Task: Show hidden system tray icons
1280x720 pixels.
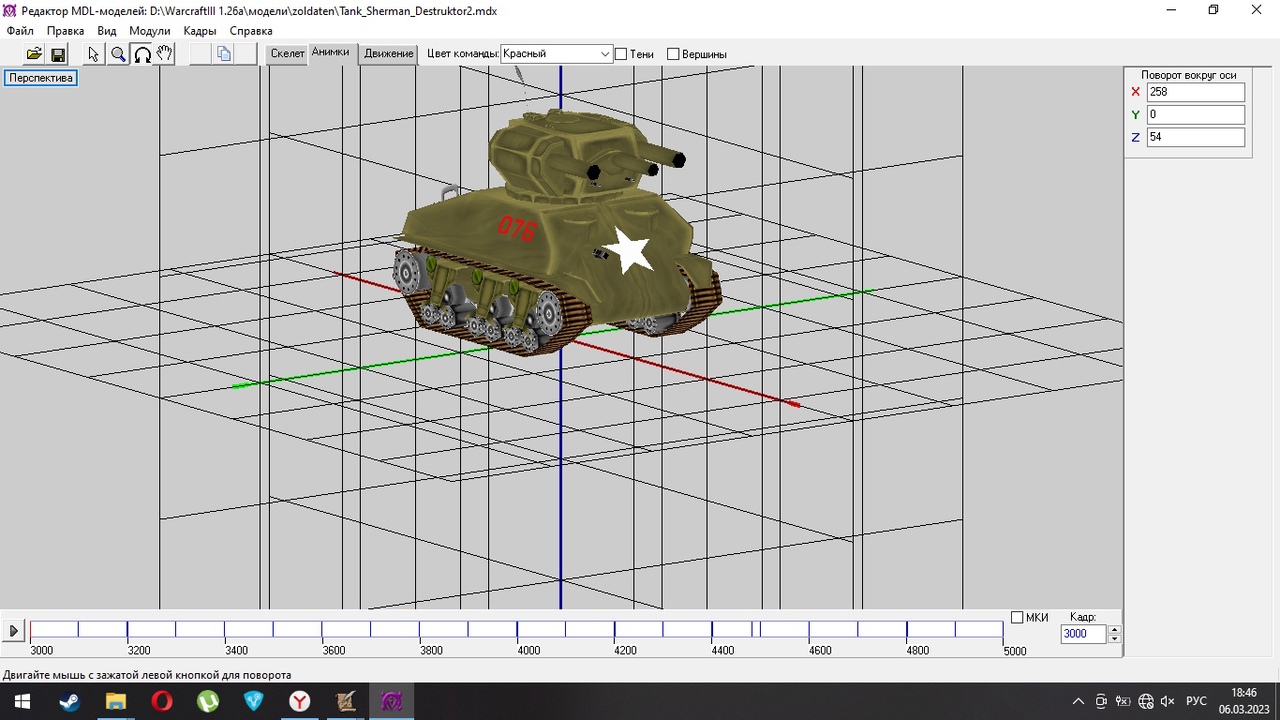Action: tap(1078, 701)
